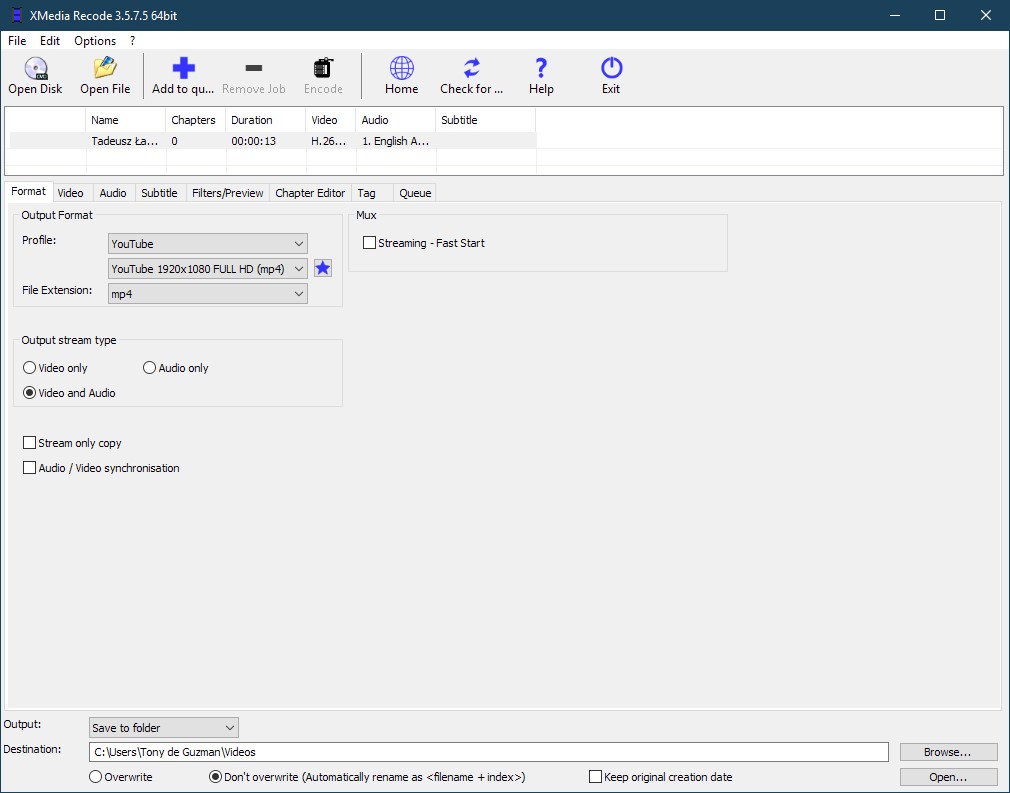Image resolution: width=1010 pixels, height=793 pixels.
Task: Check for updates using the toolbar icon
Action: tap(471, 75)
